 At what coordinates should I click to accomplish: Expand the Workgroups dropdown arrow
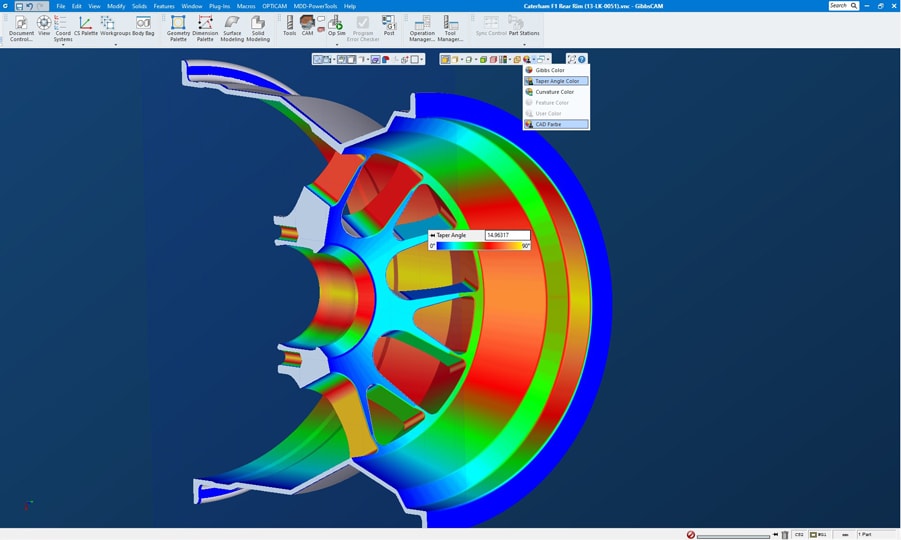[x=115, y=45]
